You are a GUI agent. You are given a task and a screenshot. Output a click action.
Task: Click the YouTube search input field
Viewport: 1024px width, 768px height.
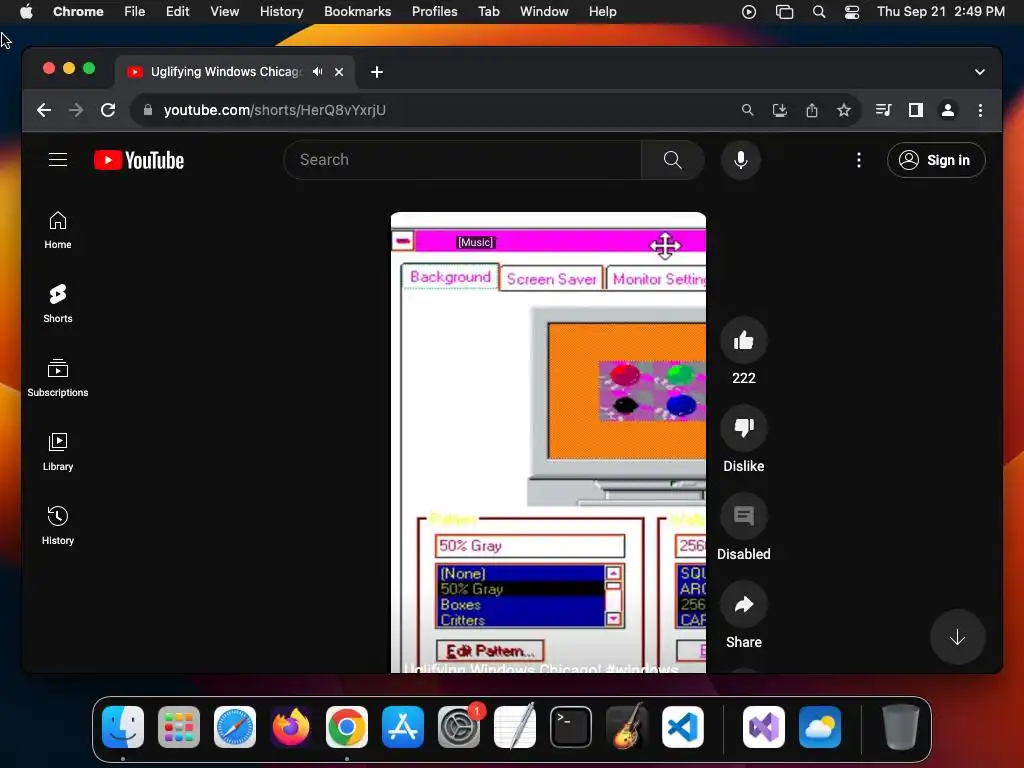click(x=462, y=160)
